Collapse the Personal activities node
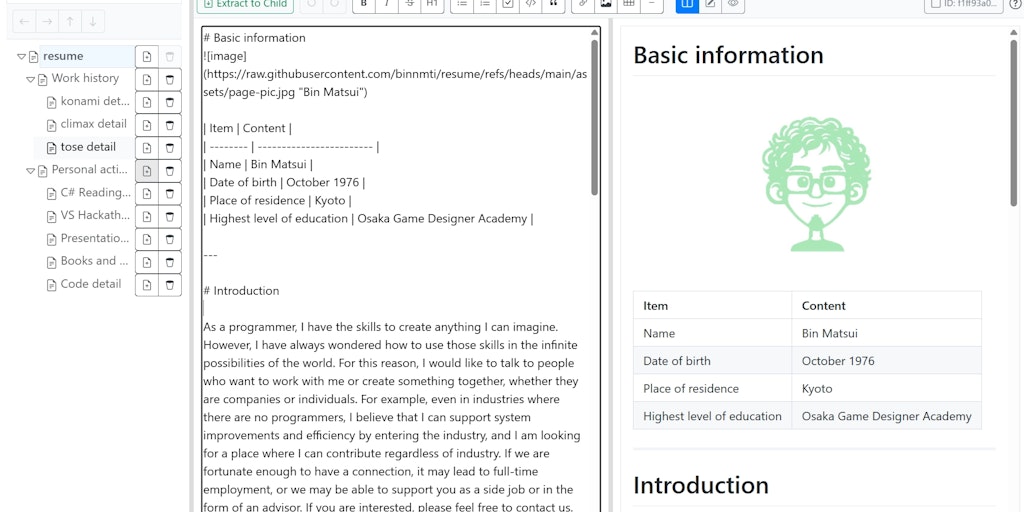1024x512 pixels. 30,171
